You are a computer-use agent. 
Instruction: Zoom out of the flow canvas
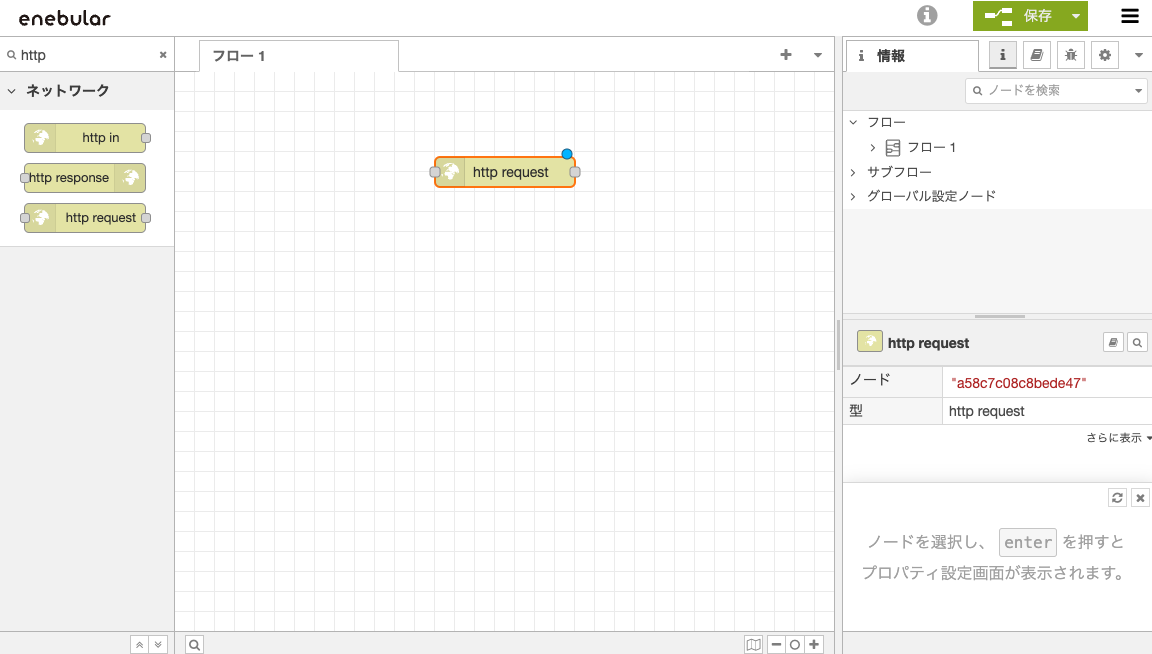776,645
